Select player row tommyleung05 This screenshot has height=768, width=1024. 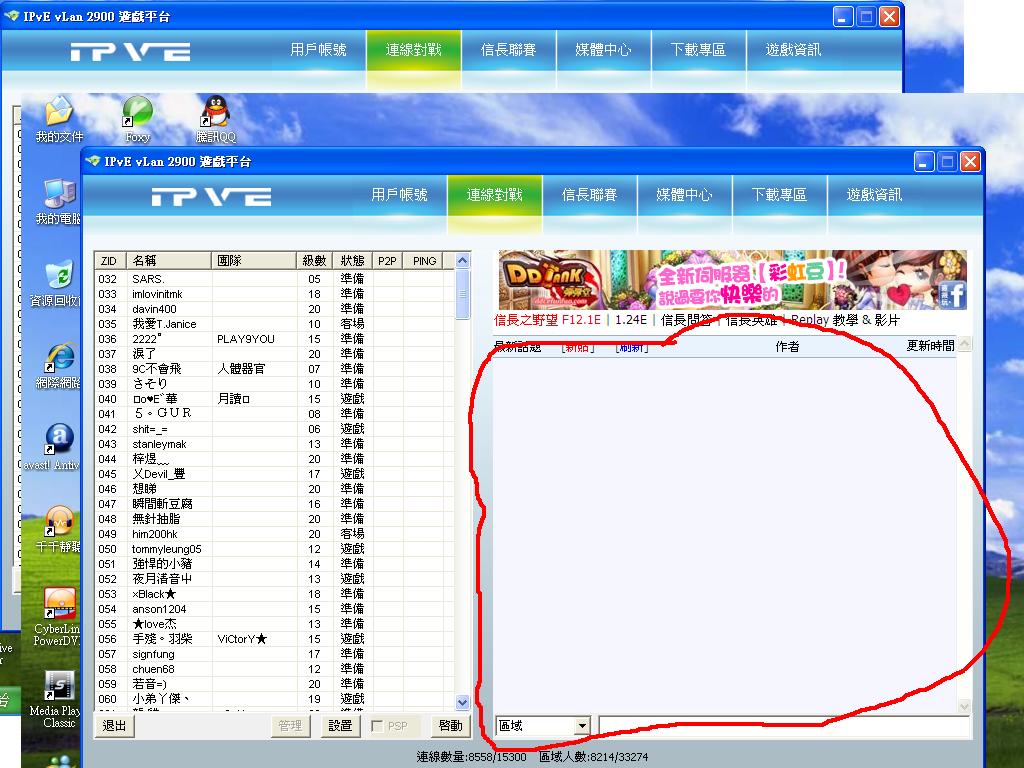point(274,549)
